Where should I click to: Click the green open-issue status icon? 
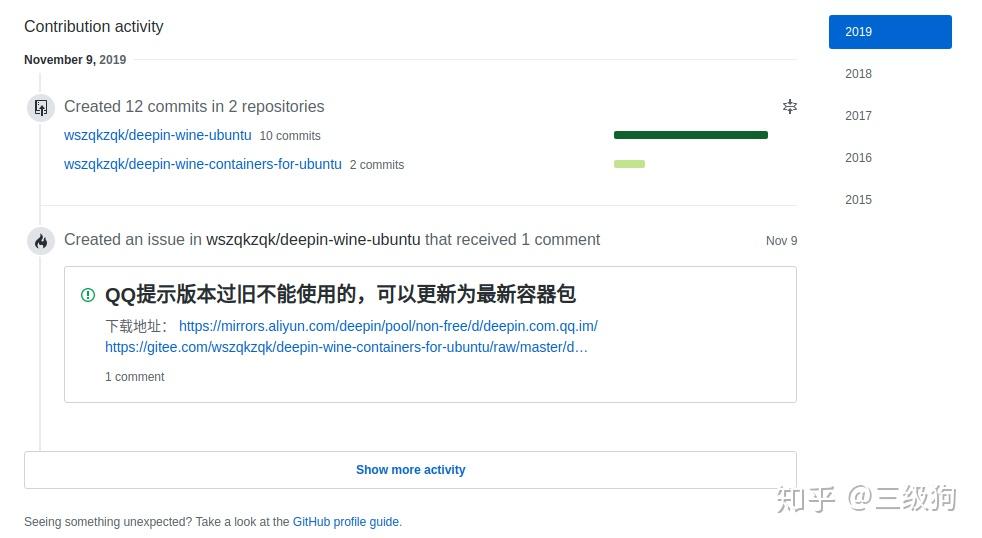click(88, 295)
